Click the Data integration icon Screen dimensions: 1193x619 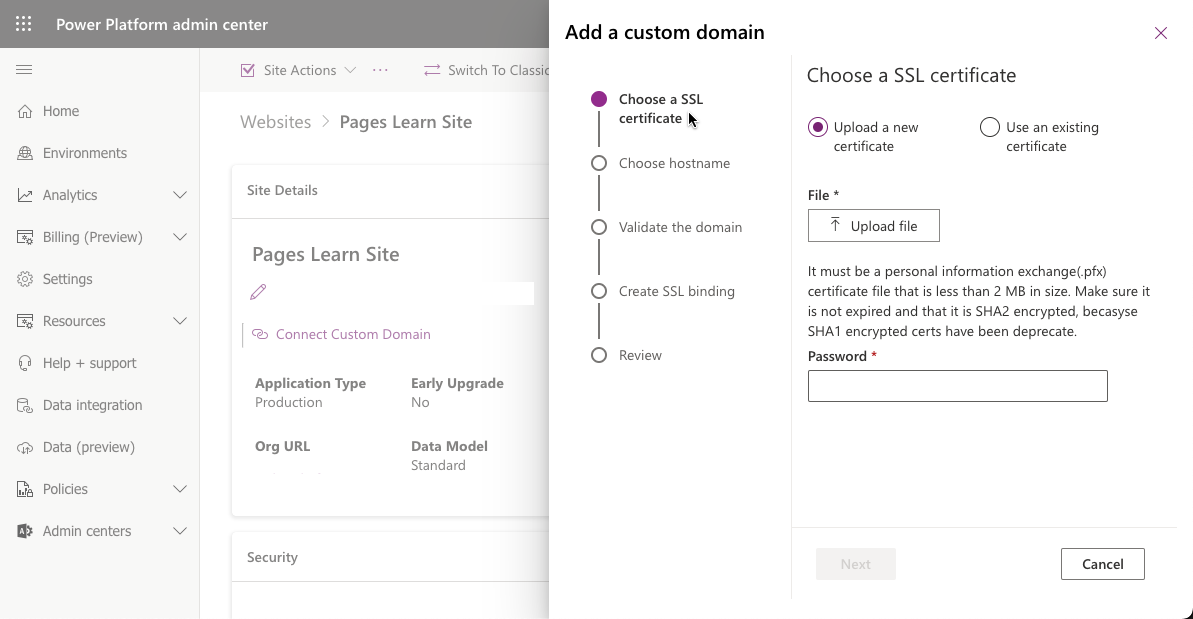click(25, 405)
